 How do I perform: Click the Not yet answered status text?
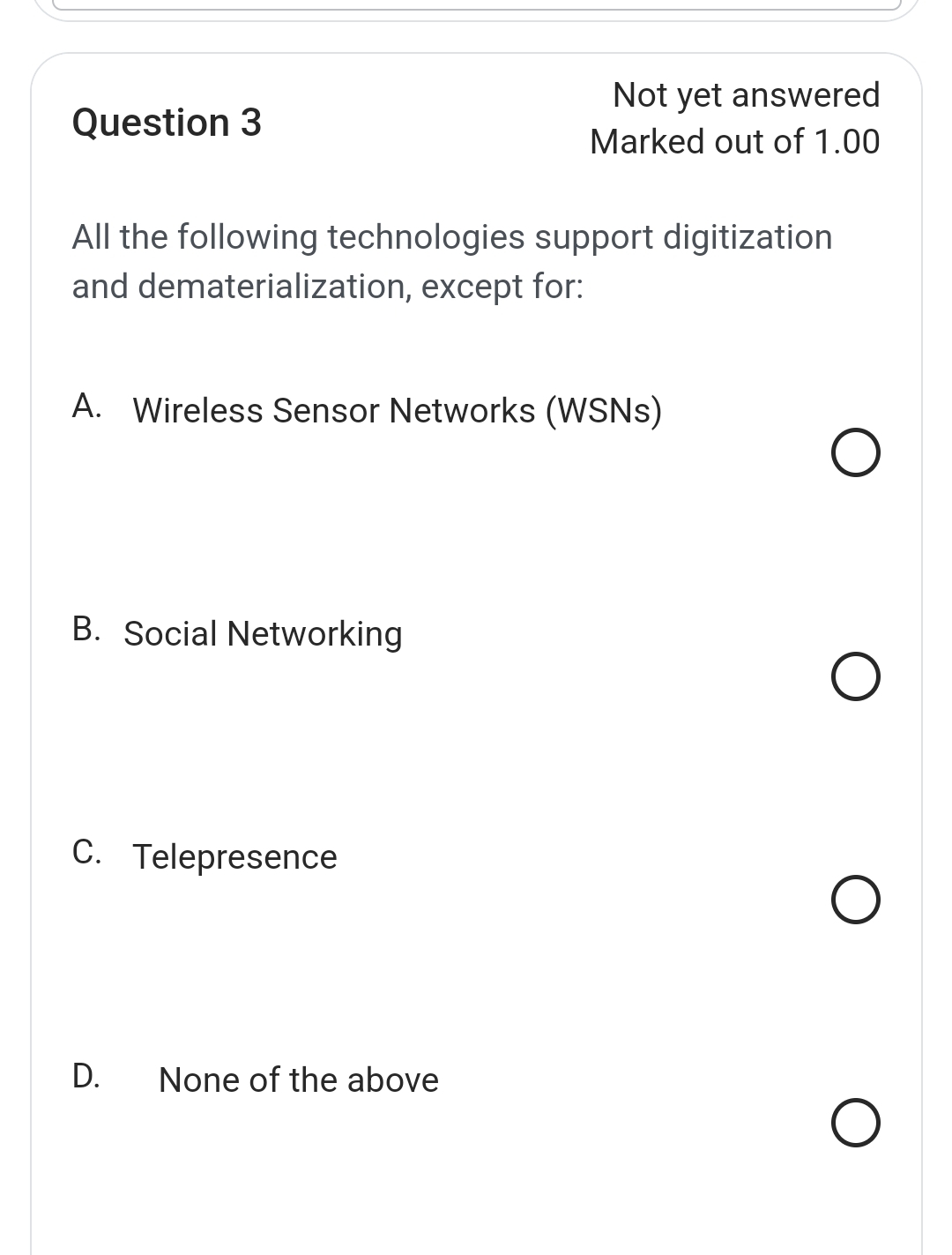pos(747,93)
